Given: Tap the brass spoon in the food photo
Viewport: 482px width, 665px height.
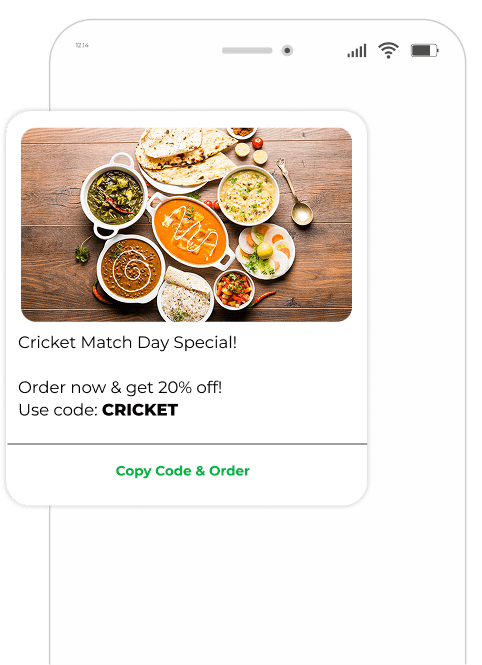Looking at the screenshot, I should 295,192.
